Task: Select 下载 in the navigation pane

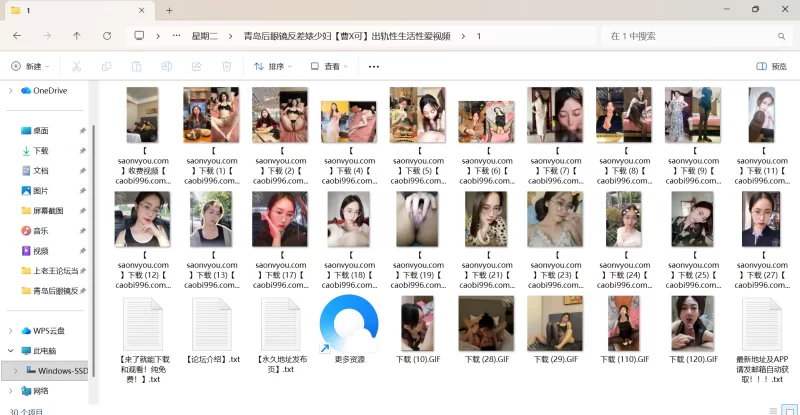Action: 41,151
